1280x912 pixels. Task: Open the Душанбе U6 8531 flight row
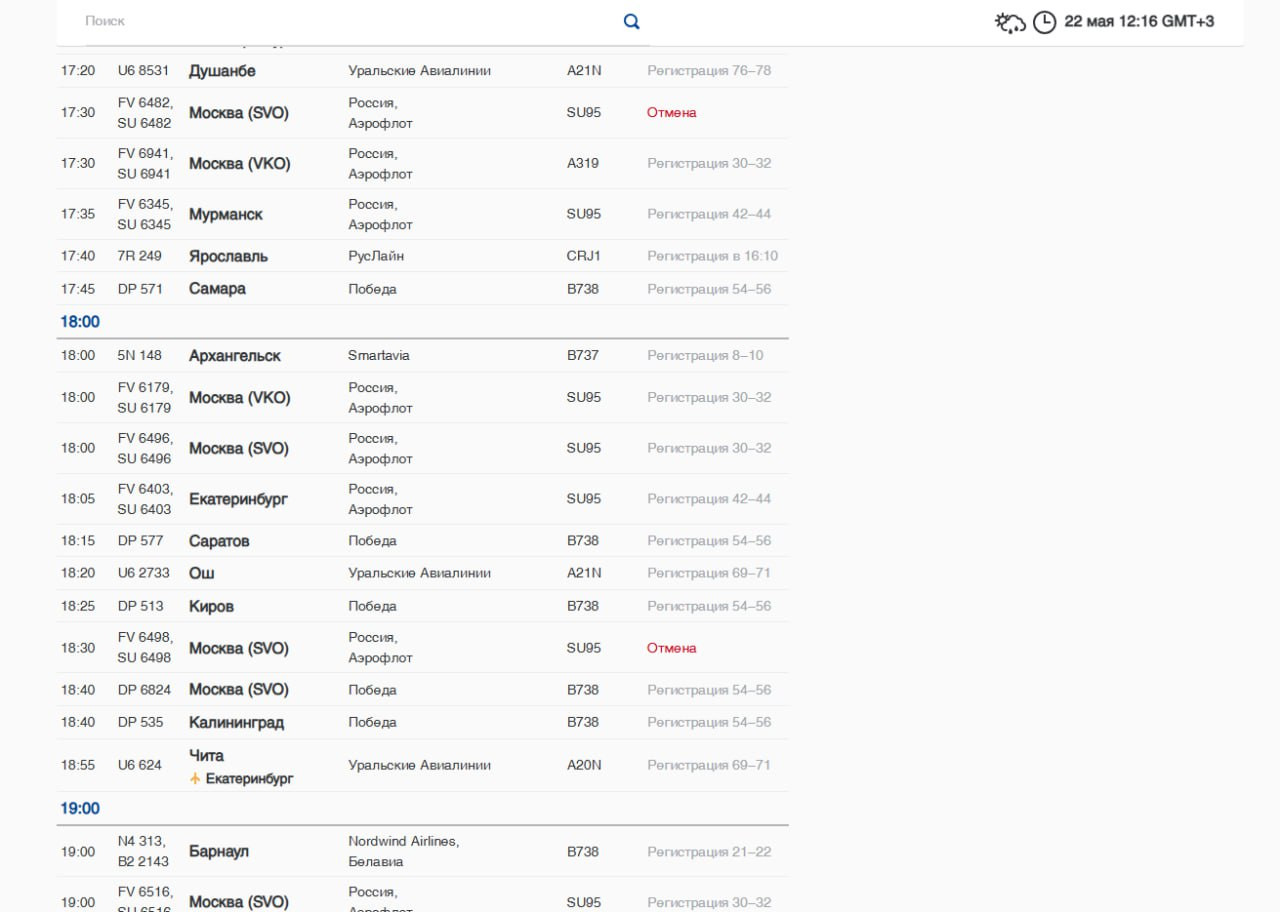[422, 71]
